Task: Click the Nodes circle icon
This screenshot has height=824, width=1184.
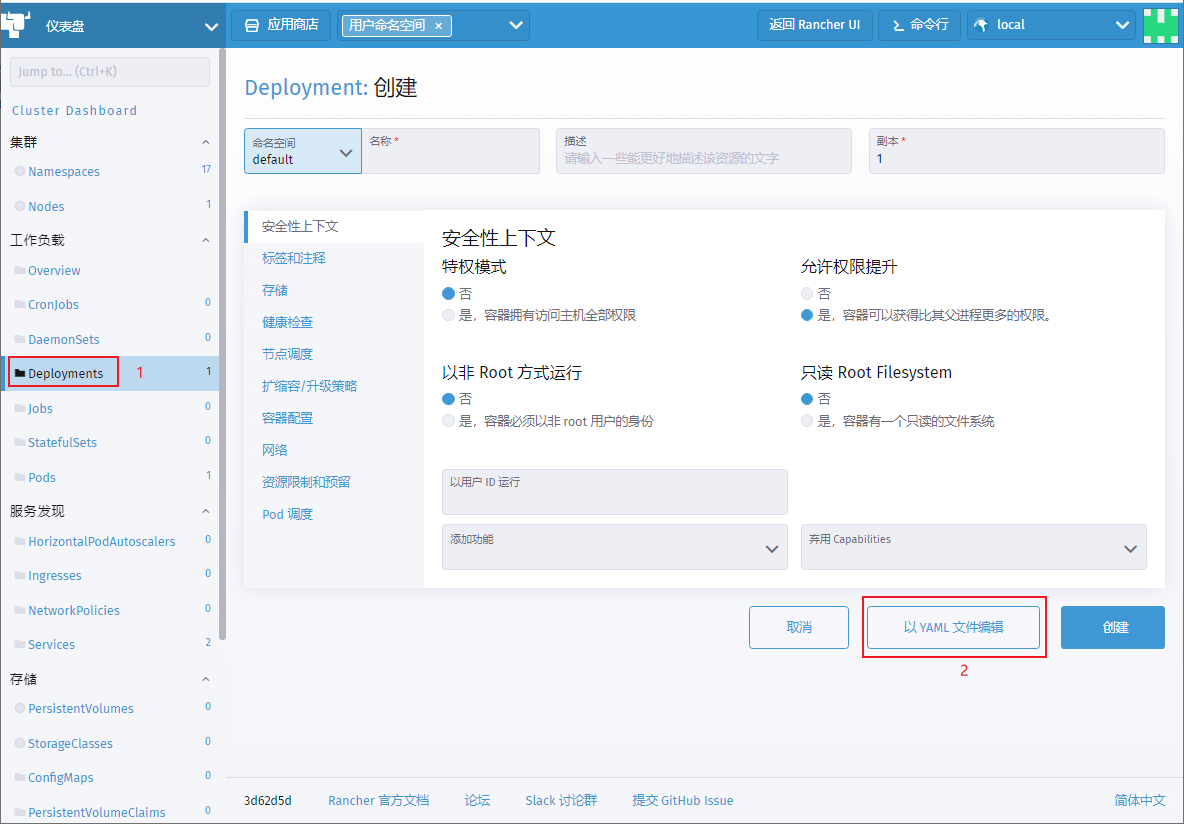Action: [20, 206]
